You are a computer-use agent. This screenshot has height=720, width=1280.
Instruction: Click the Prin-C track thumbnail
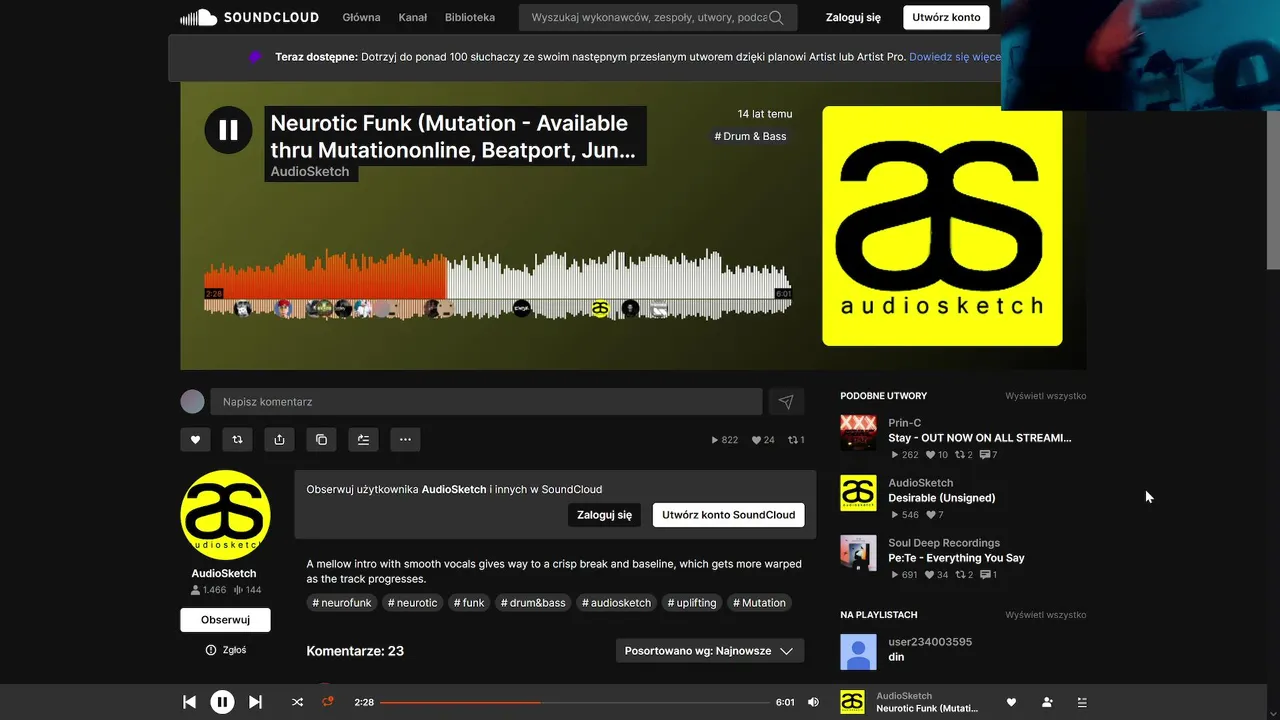[x=858, y=433]
